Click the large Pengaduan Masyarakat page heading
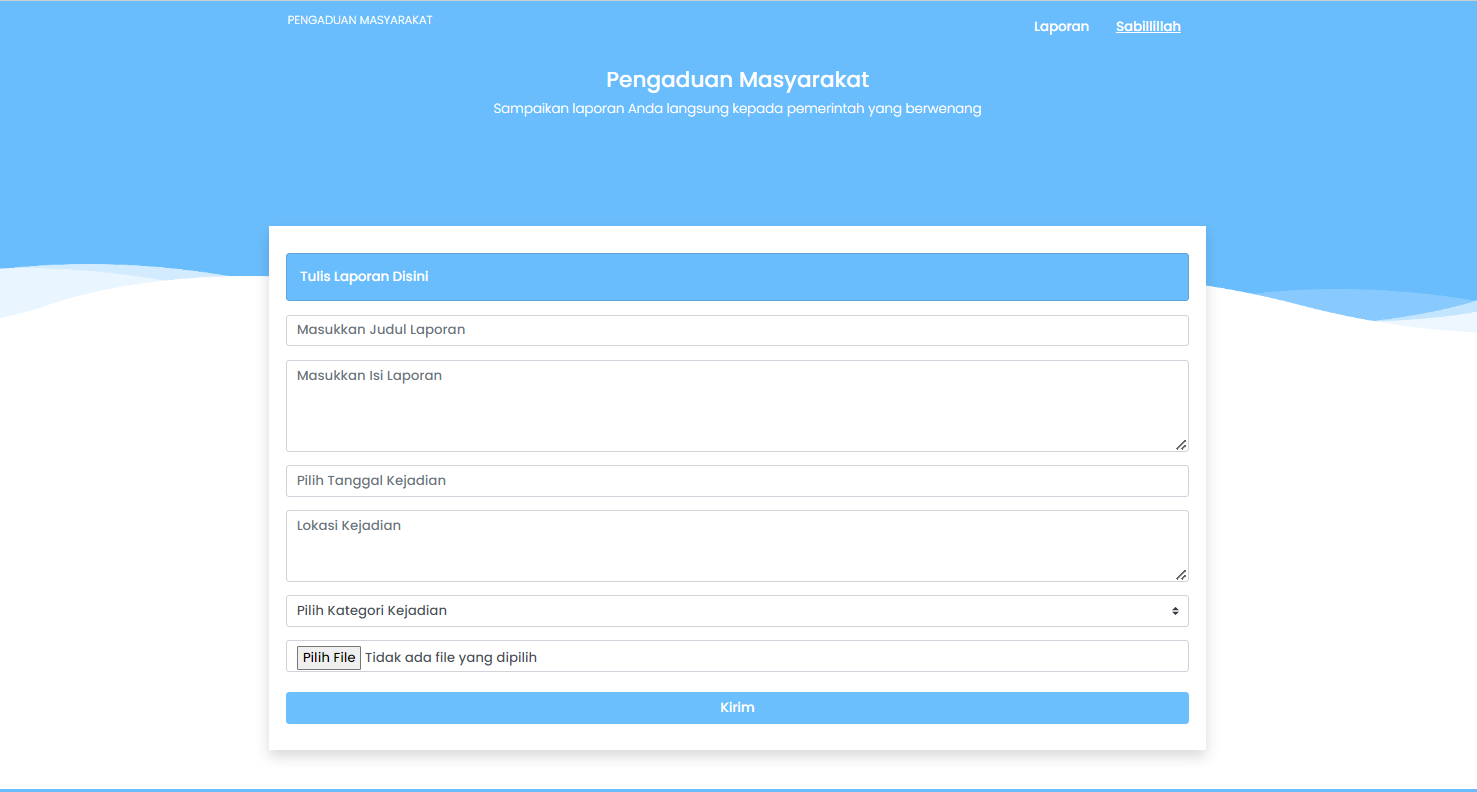This screenshot has width=1477, height=792. tap(737, 80)
